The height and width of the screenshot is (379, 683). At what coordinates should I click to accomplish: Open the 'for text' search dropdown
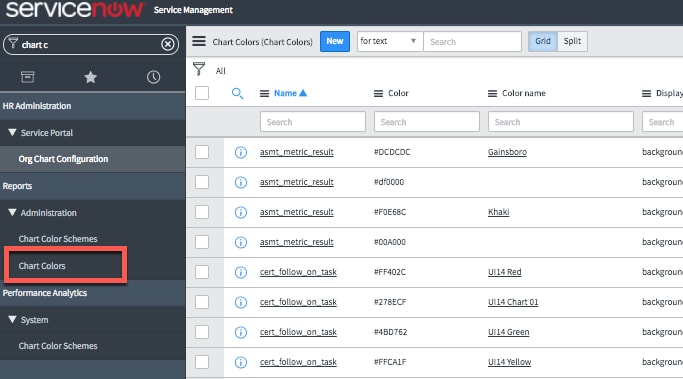tap(389, 41)
